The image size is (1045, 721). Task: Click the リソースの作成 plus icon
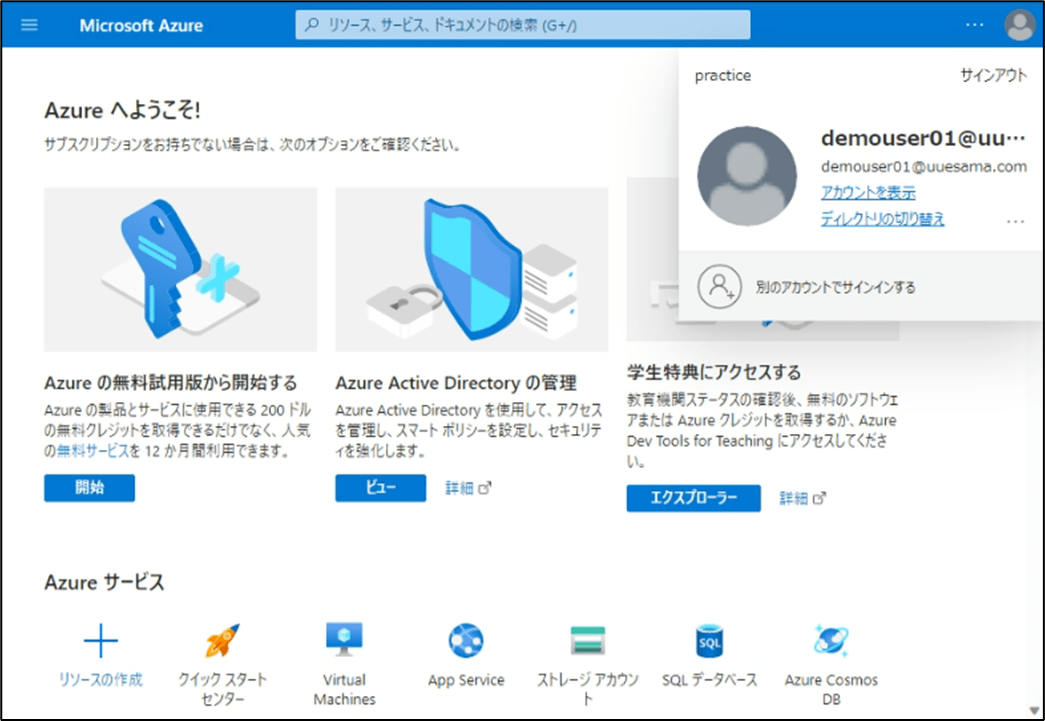101,640
